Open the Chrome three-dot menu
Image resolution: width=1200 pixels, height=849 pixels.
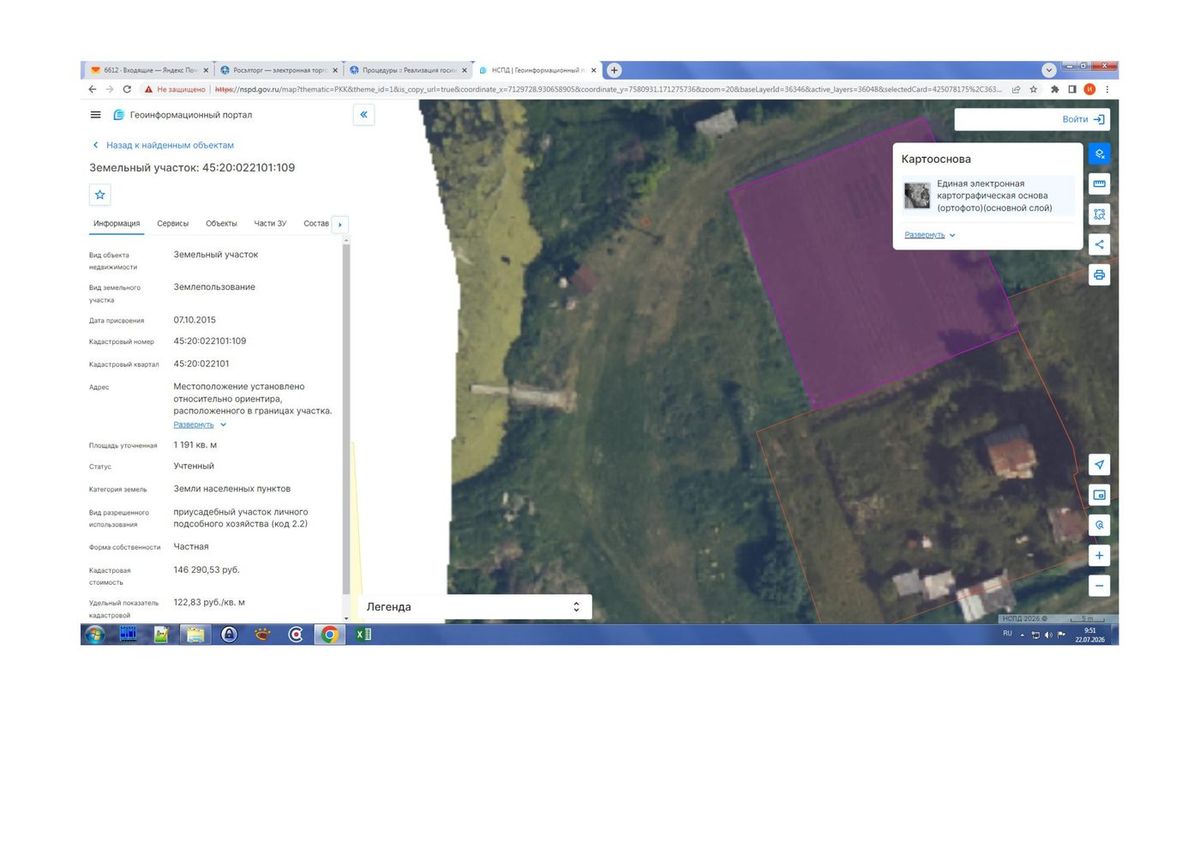1107,89
